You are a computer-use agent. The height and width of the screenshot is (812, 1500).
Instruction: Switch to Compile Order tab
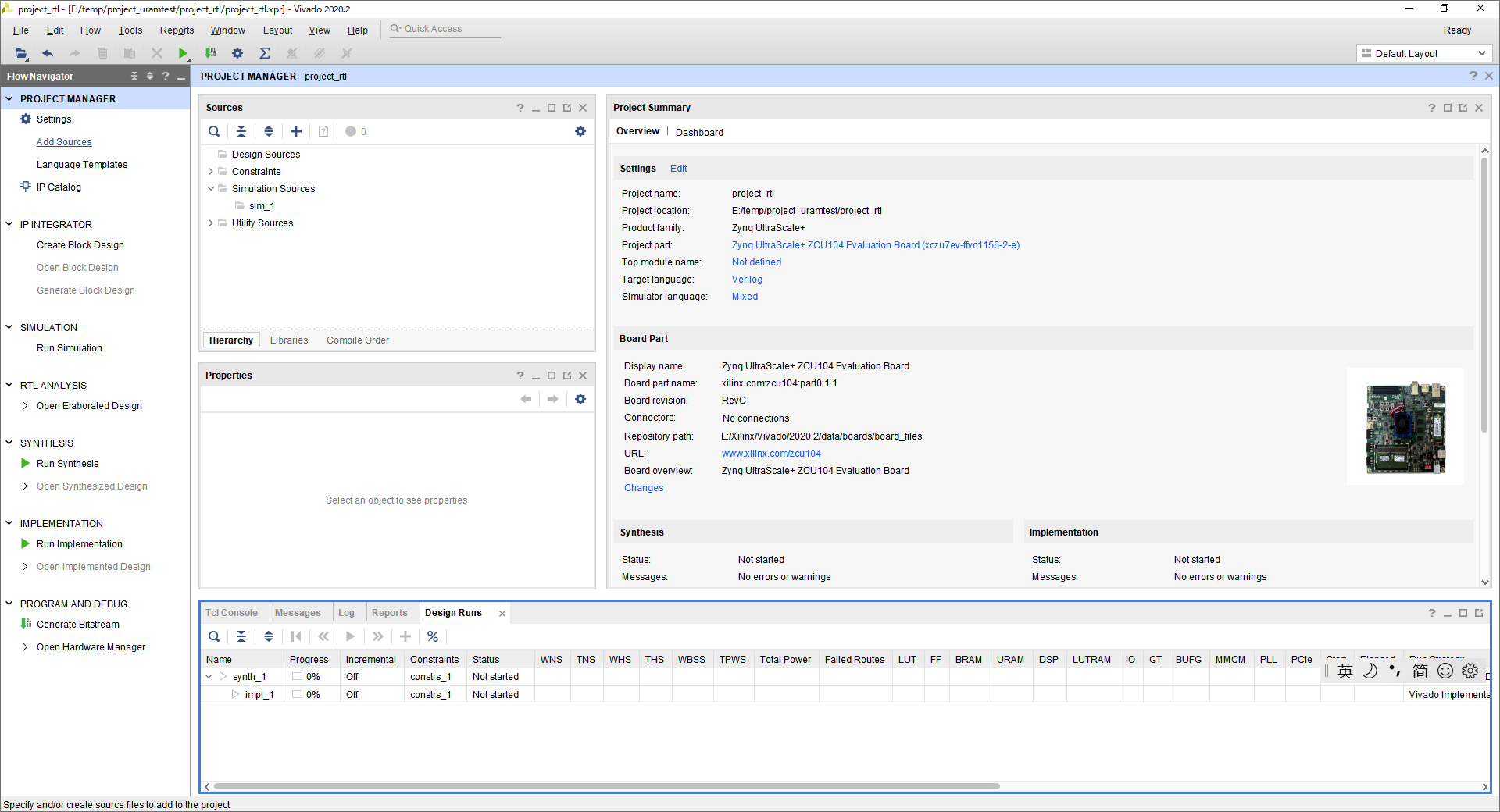[x=358, y=340]
